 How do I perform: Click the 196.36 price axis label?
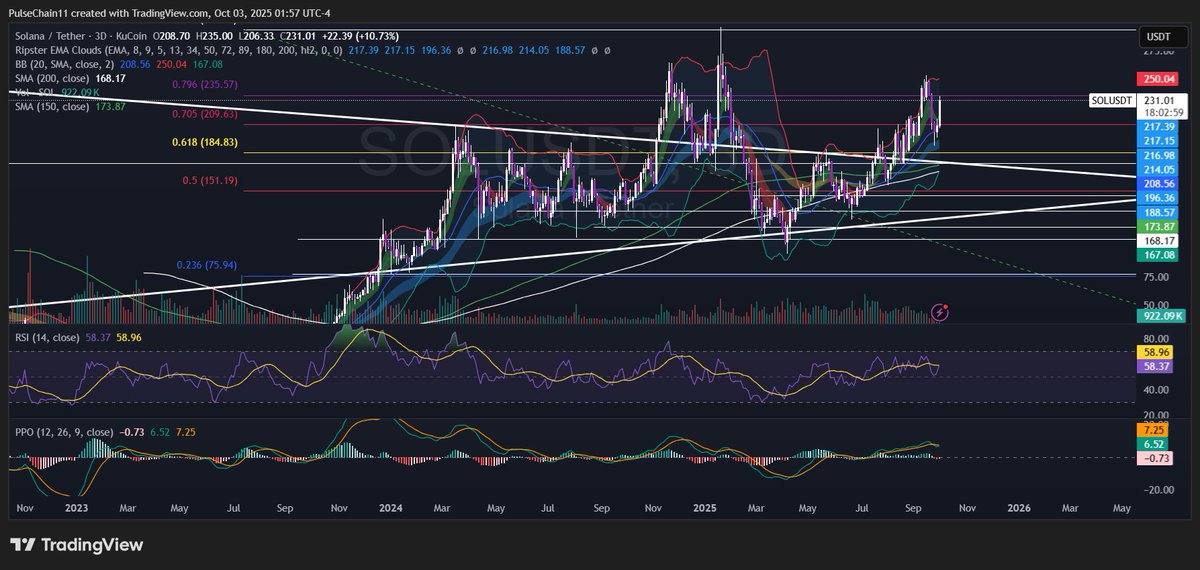tap(1158, 199)
